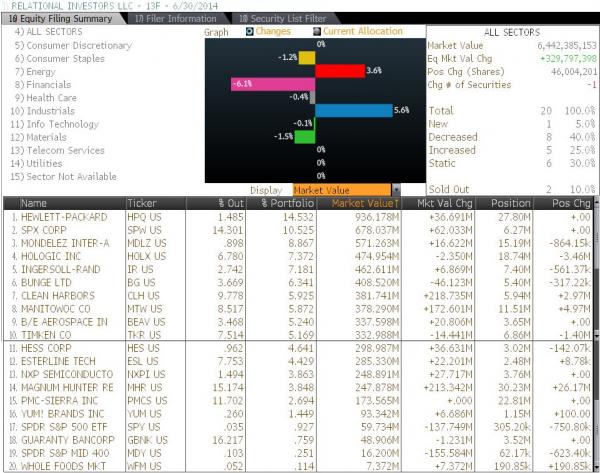Choose Sector Not Available entry
This screenshot has height=473, width=600.
tap(64, 176)
